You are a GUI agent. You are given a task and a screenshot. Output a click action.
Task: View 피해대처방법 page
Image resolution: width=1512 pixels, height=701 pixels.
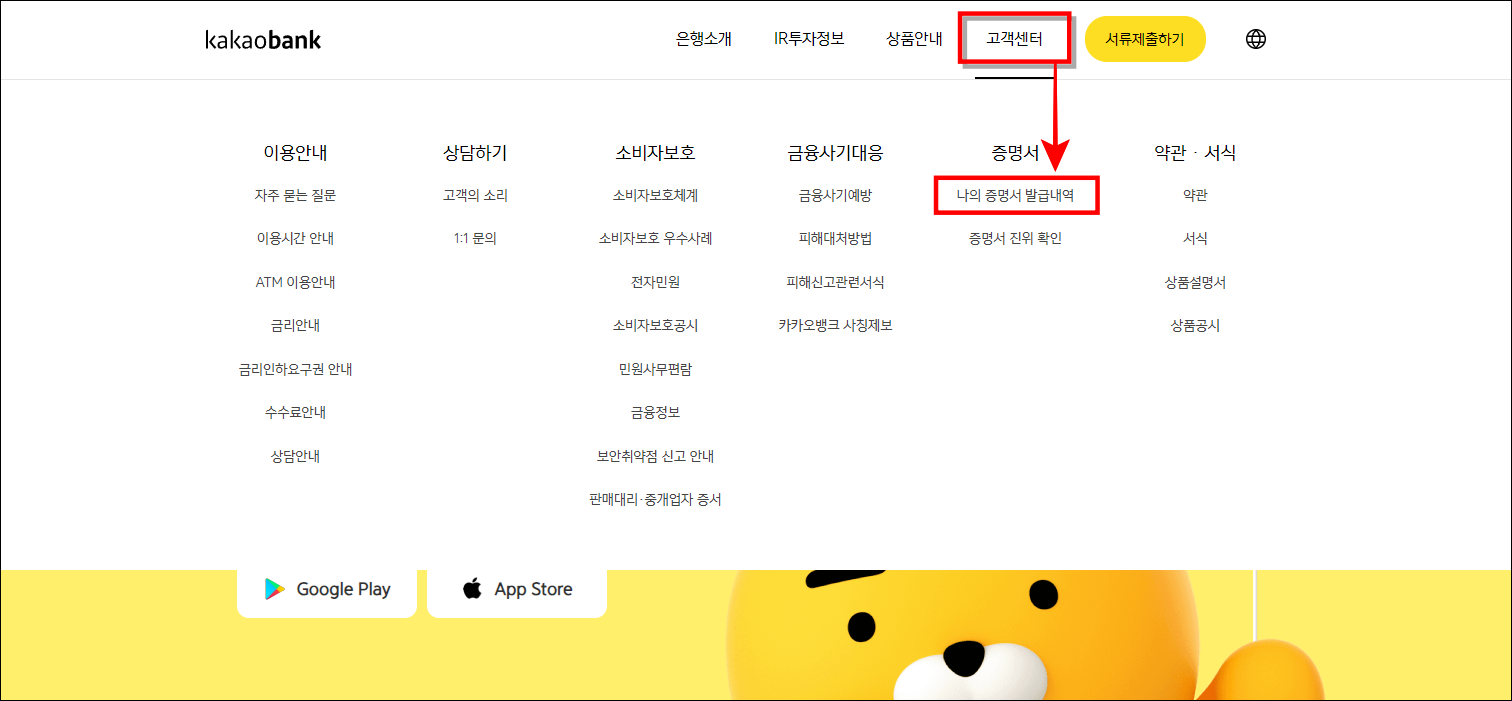coord(835,239)
